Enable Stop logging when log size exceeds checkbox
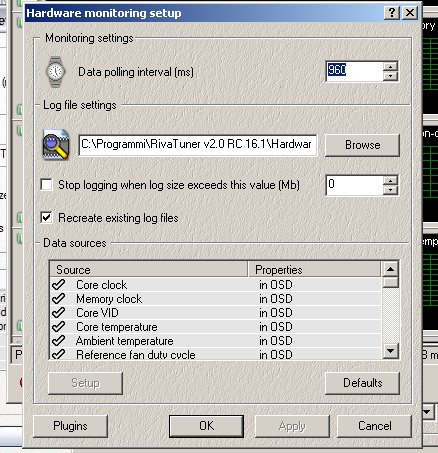Screen dimensions: 438x453 (46, 185)
